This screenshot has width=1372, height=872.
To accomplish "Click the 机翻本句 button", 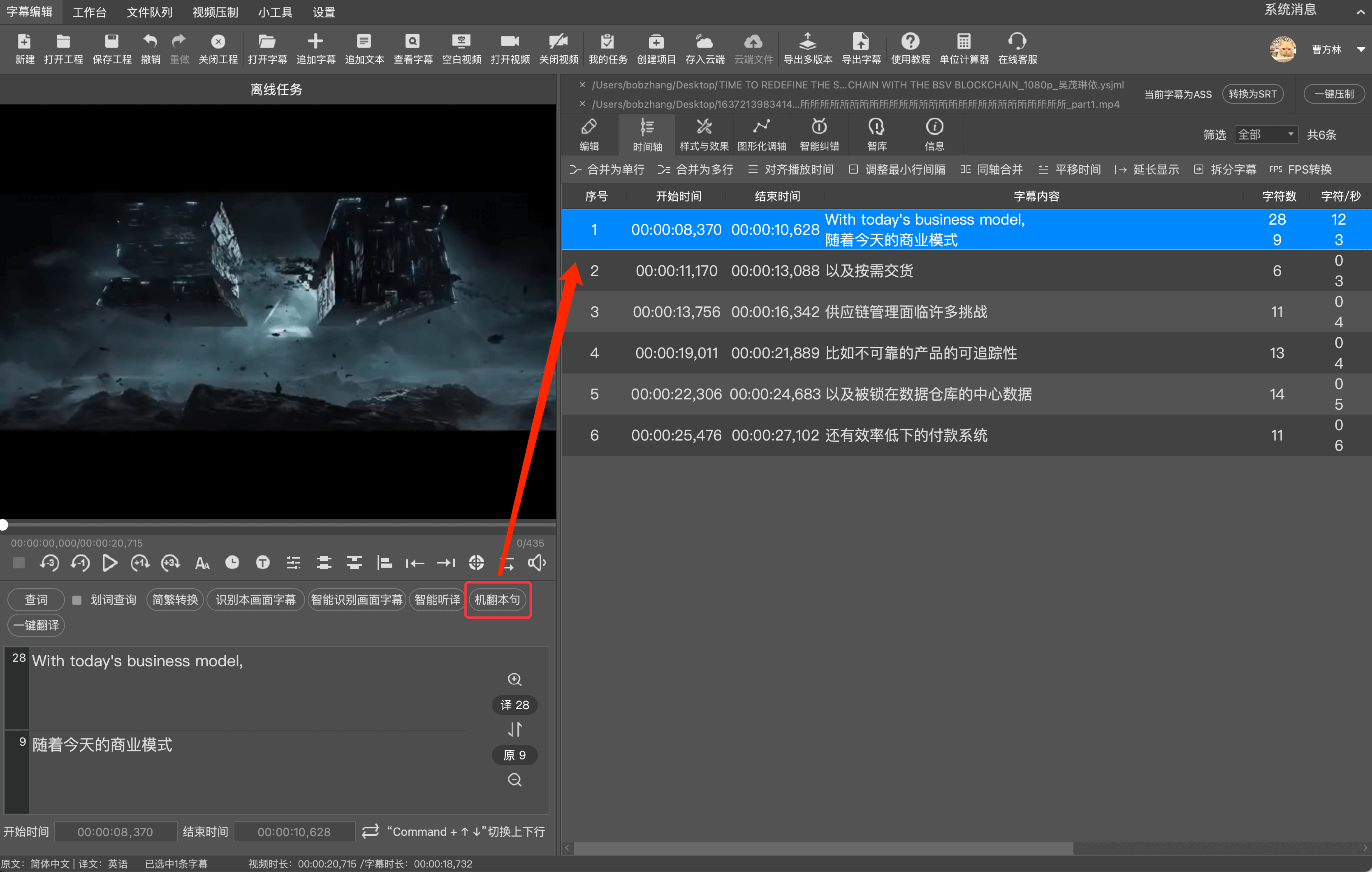I will tap(497, 600).
